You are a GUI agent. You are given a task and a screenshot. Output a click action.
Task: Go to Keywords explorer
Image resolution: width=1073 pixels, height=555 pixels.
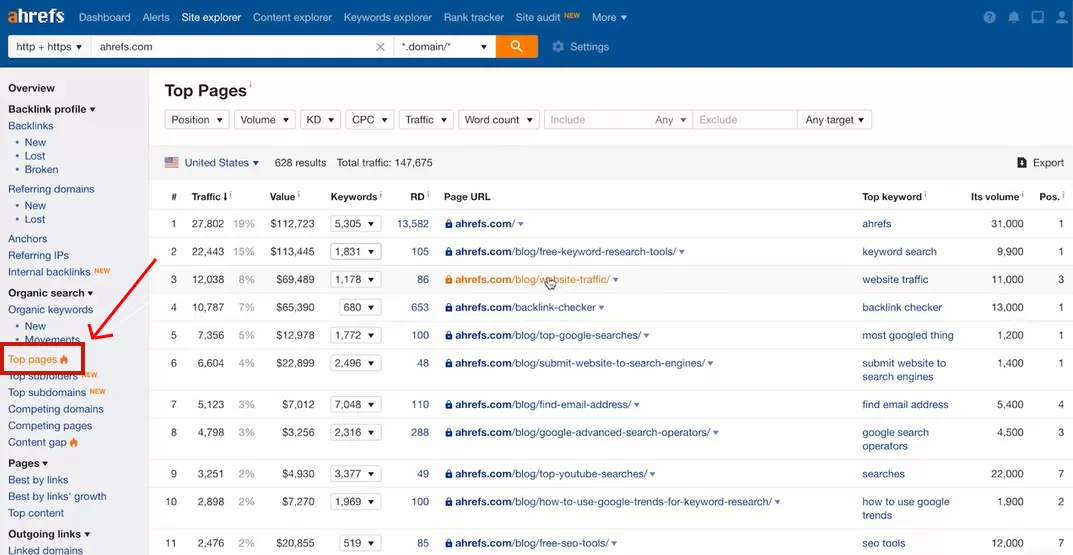tap(388, 18)
